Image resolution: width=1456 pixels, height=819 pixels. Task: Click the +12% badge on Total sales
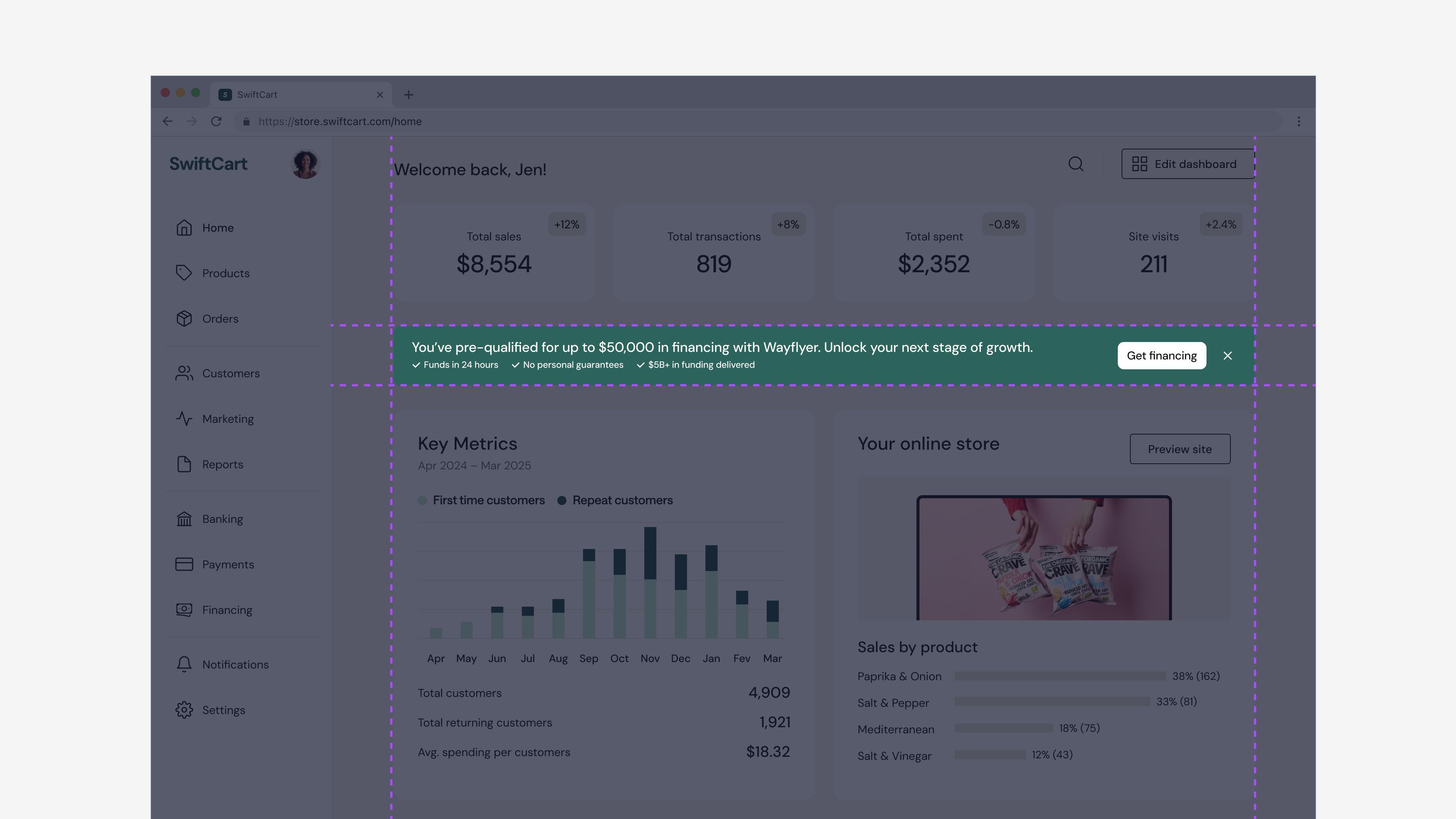coord(567,224)
